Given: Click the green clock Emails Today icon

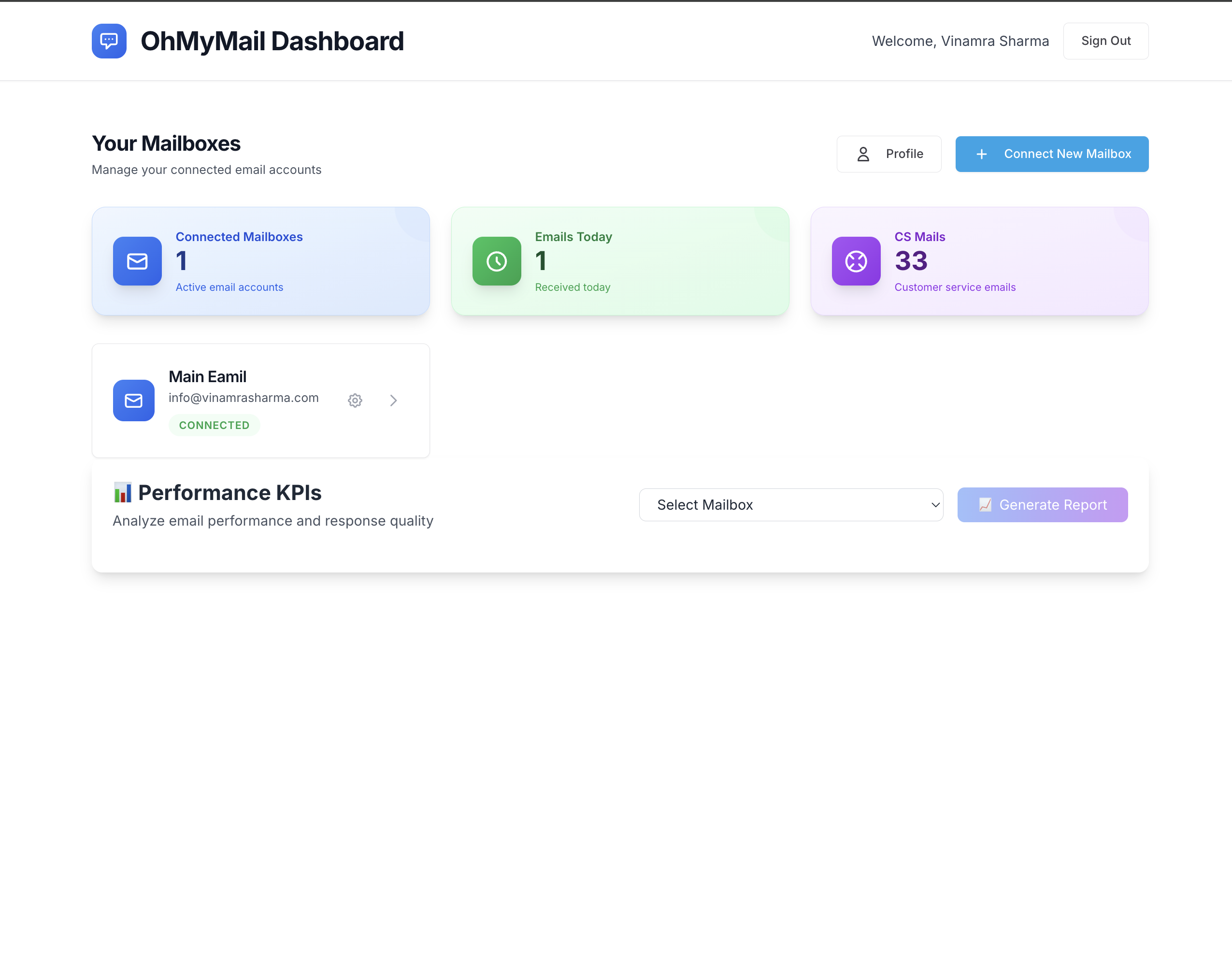Looking at the screenshot, I should point(496,261).
